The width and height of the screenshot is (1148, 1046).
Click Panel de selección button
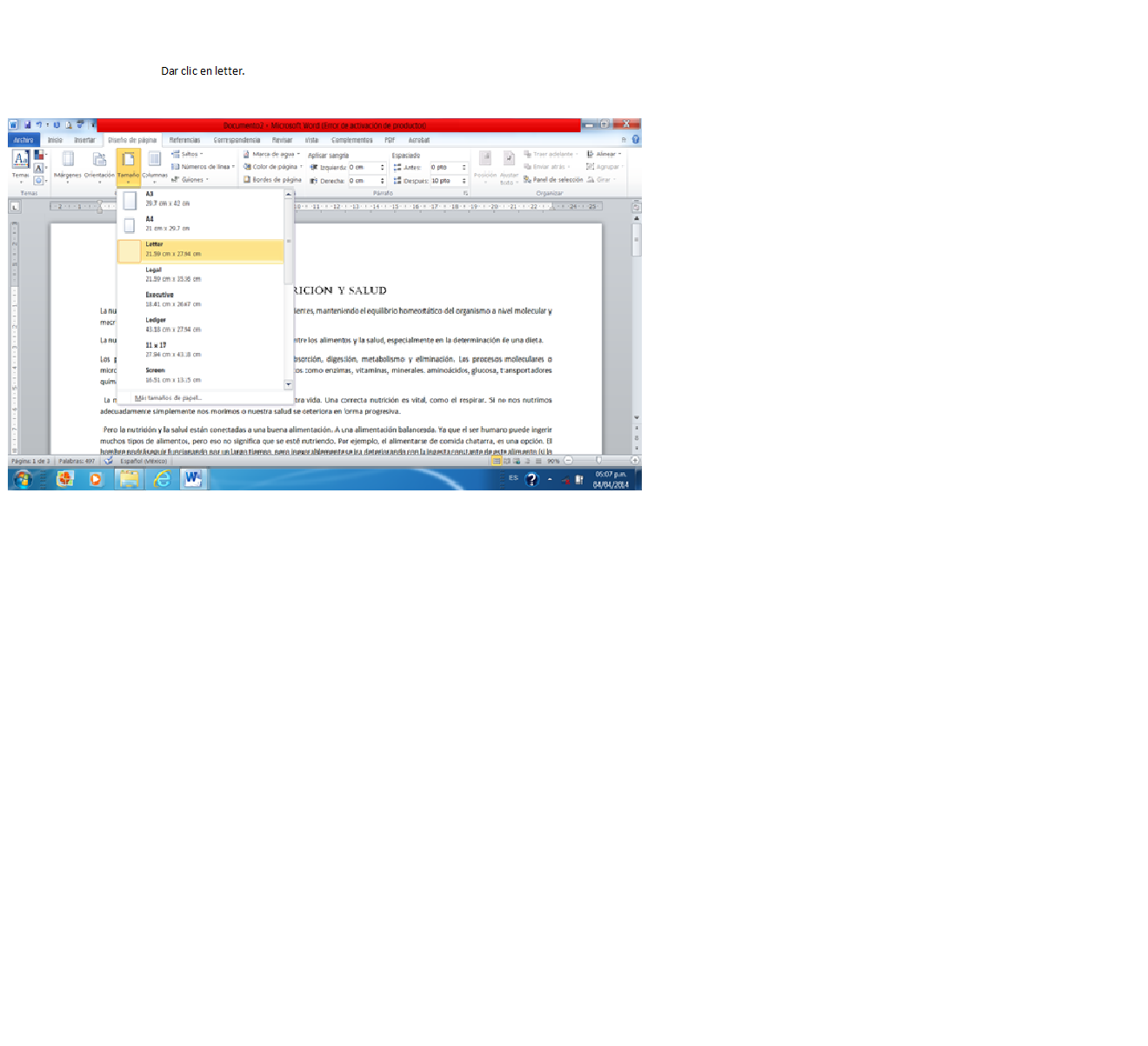click(x=553, y=180)
